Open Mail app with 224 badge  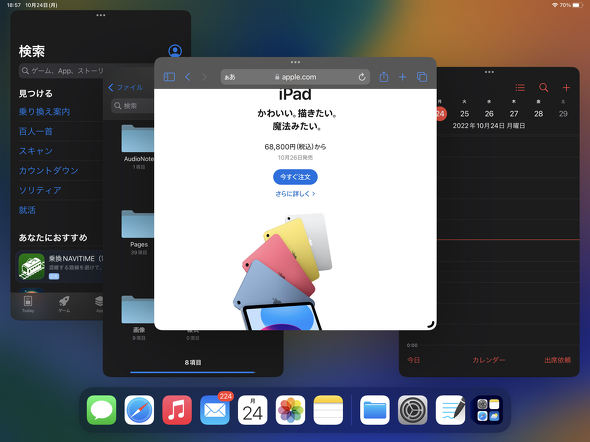point(215,410)
